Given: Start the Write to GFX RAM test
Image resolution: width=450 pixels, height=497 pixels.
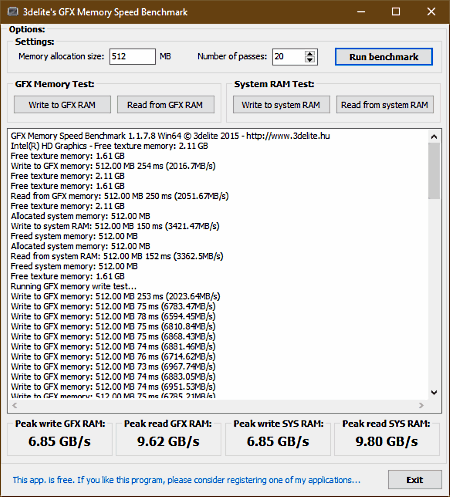Looking at the screenshot, I should pos(62,105).
